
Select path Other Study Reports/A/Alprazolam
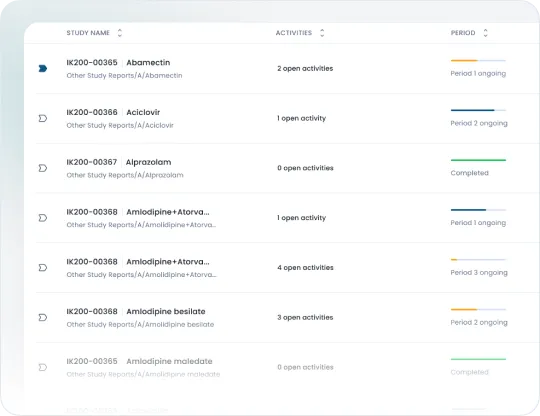125,175
